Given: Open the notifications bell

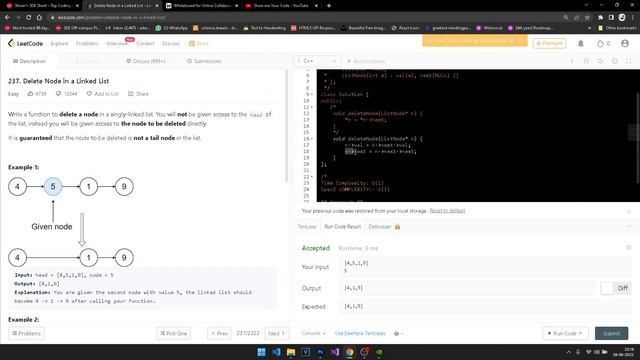Looking at the screenshot, I should (580, 43).
